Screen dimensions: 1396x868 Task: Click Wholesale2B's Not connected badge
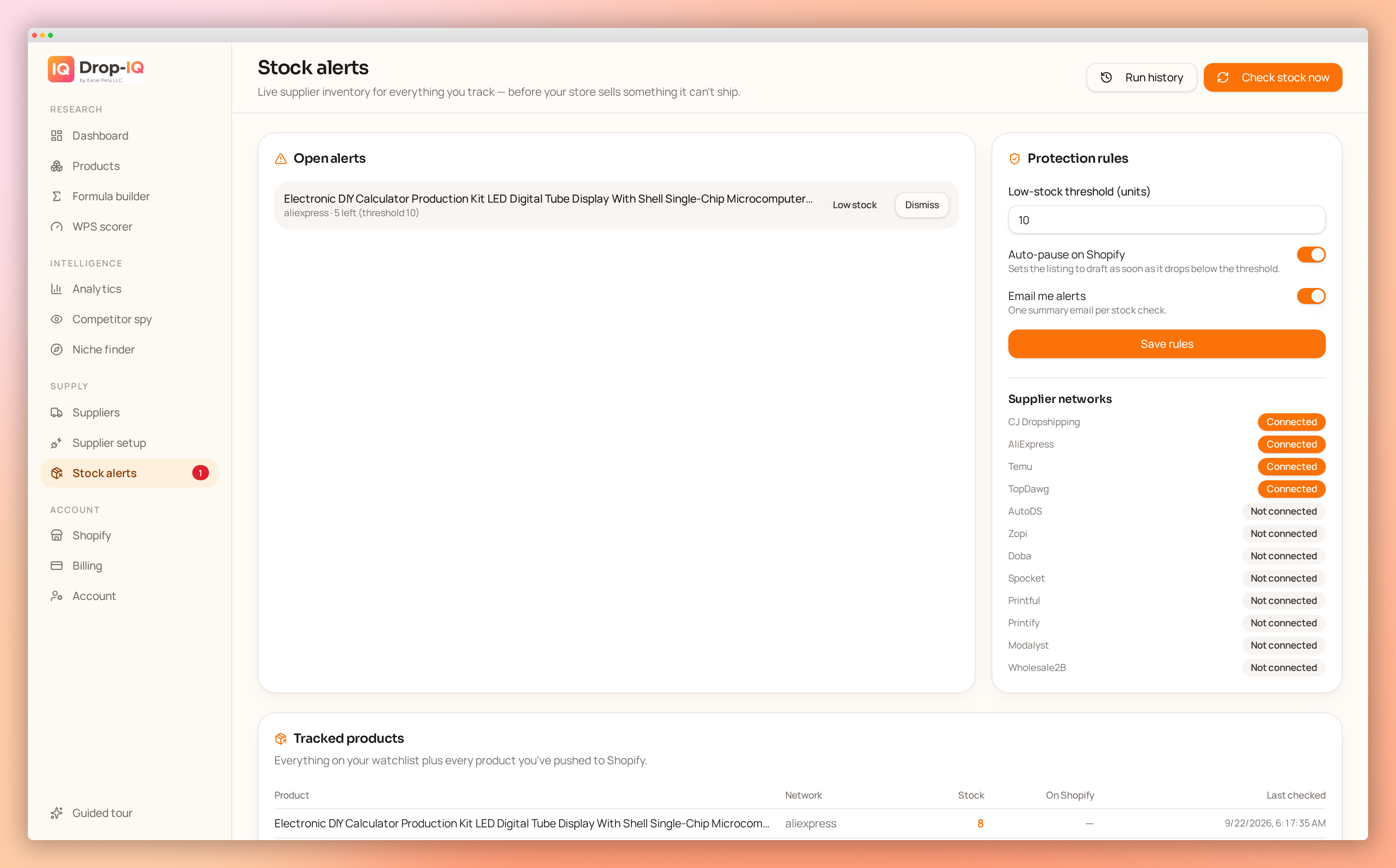click(x=1284, y=668)
